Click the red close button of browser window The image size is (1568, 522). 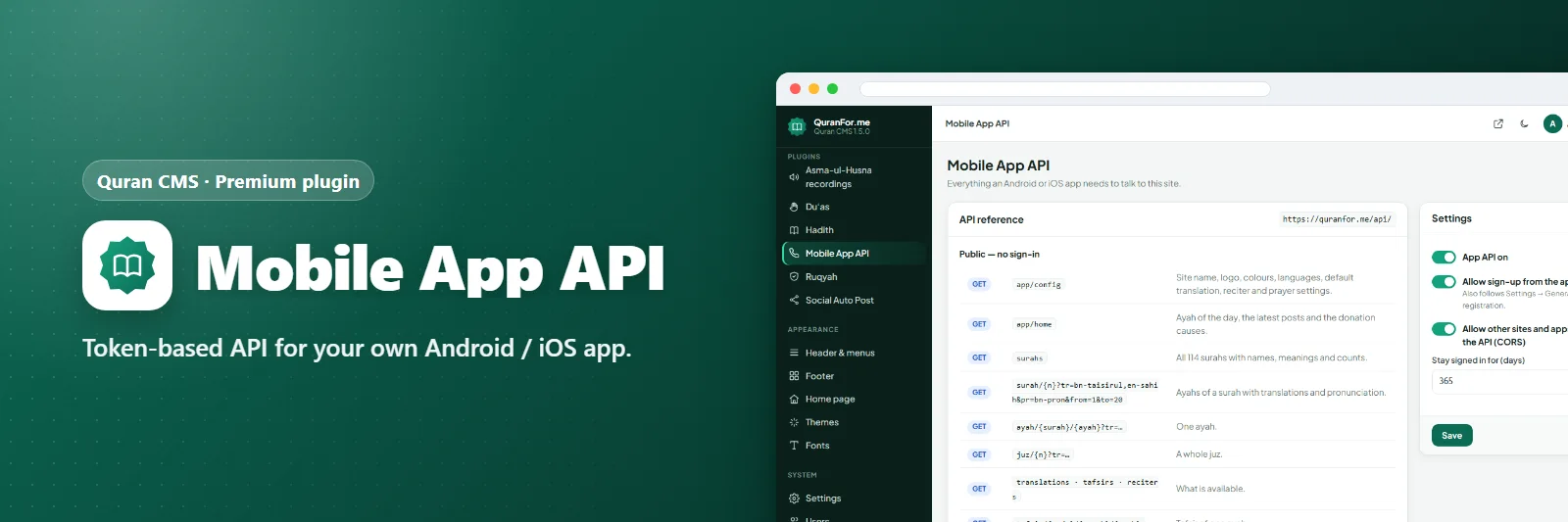click(795, 89)
